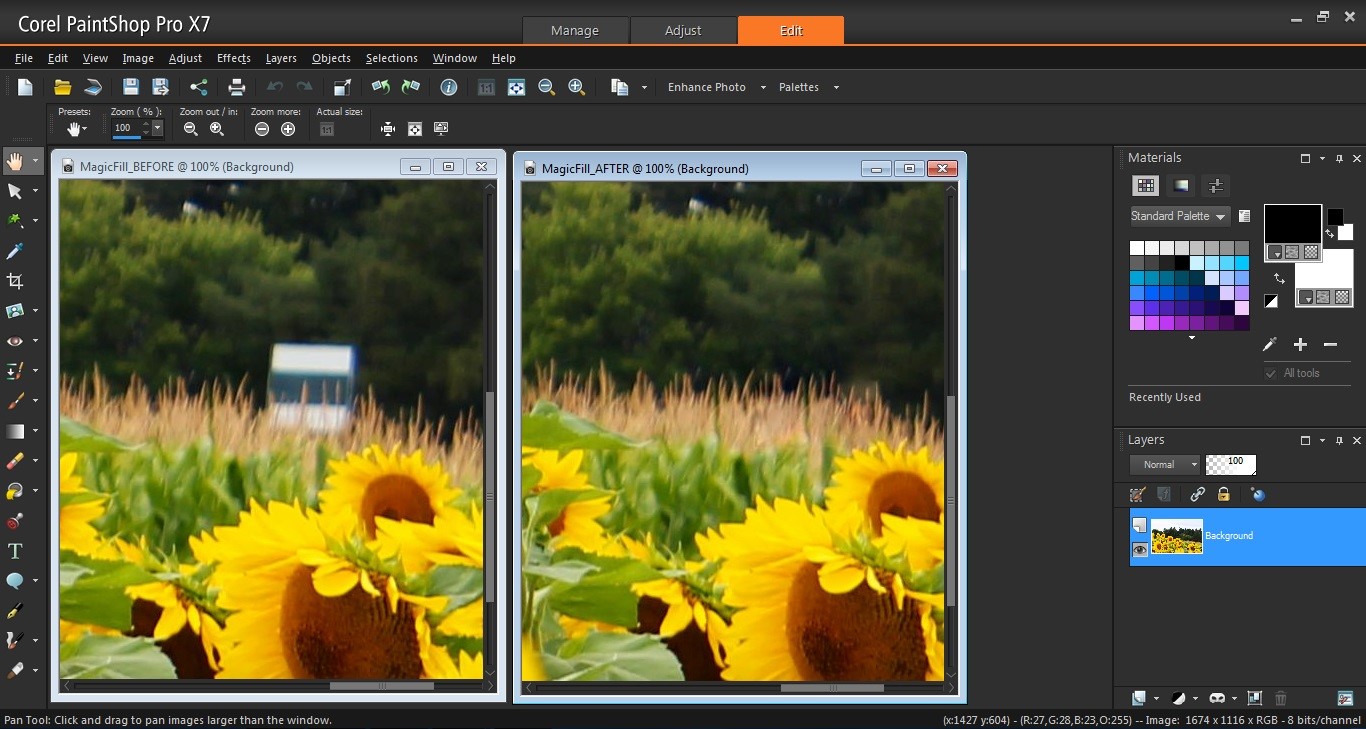Click the Palettes button on the toolbar

coord(800,87)
